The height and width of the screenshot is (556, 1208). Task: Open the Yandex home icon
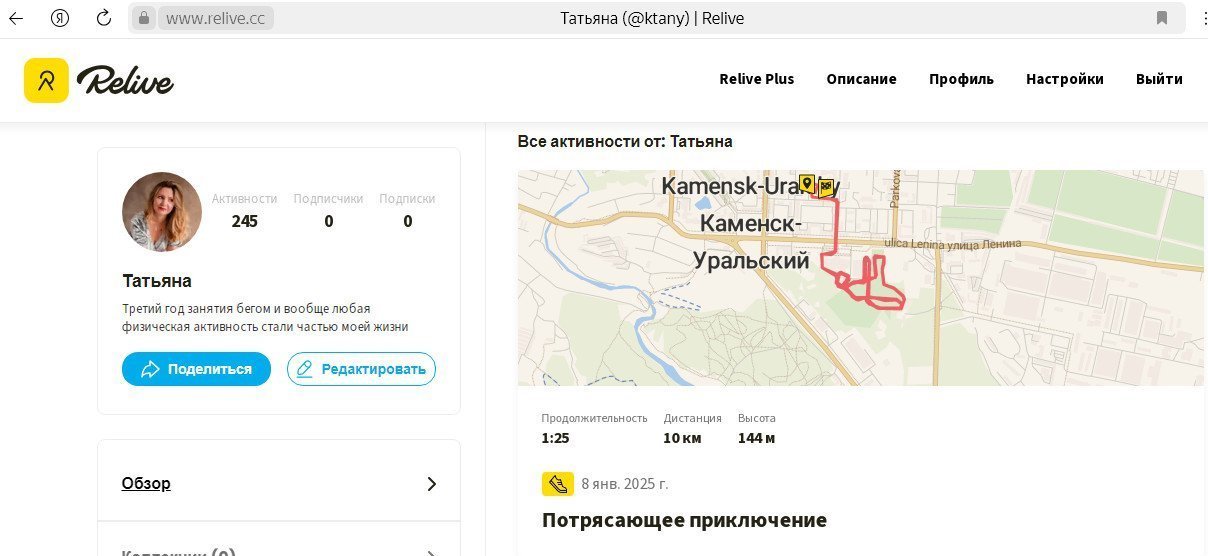click(60, 18)
